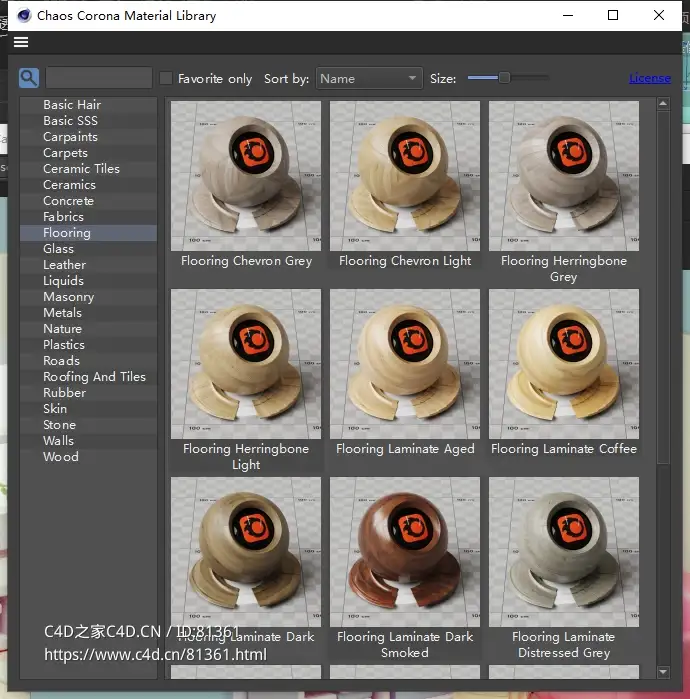Viewport: 690px width, 699px height.
Task: Click the Flooring Laminate Aged label text
Action: point(405,449)
